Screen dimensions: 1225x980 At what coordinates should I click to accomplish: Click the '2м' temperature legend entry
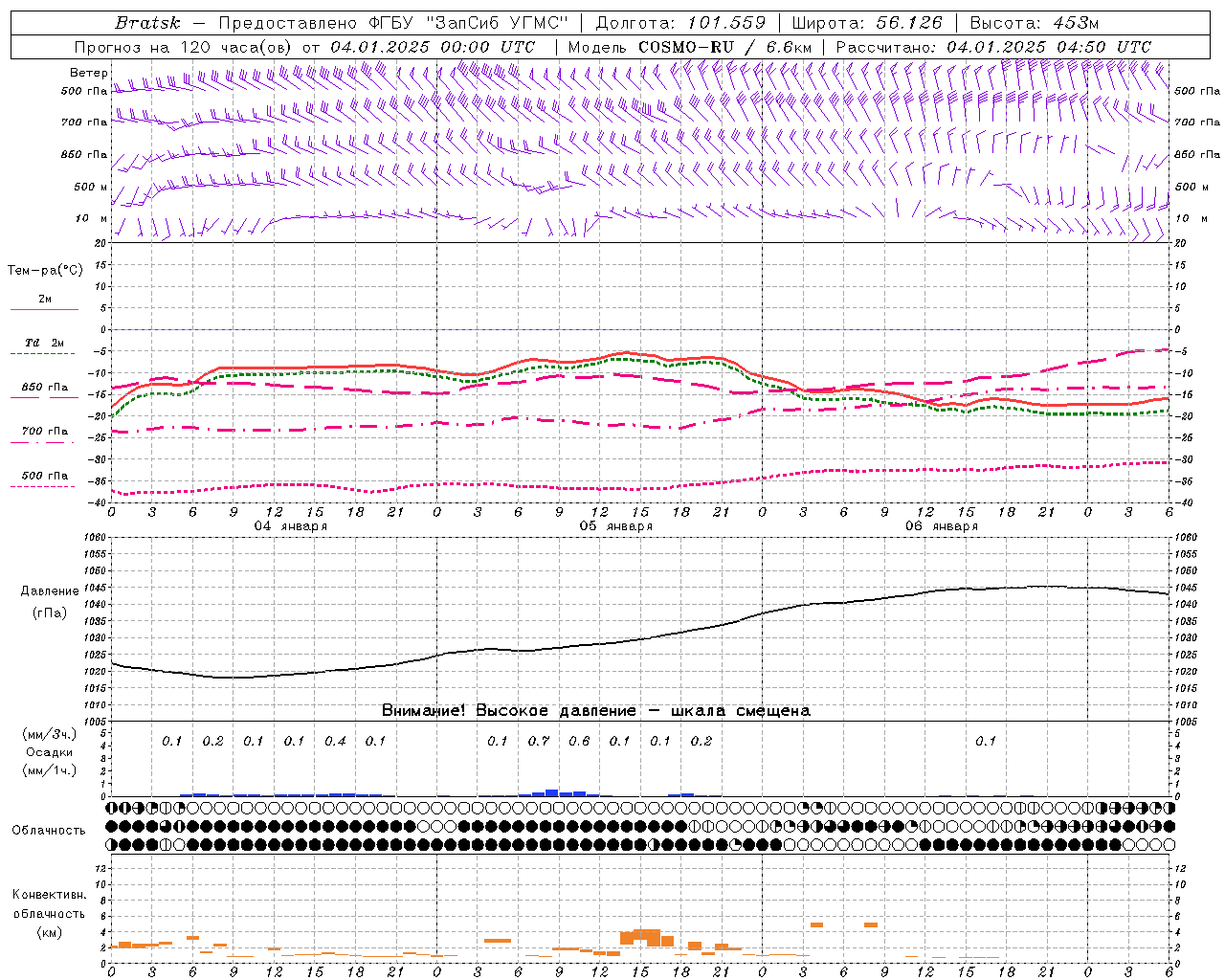[45, 299]
